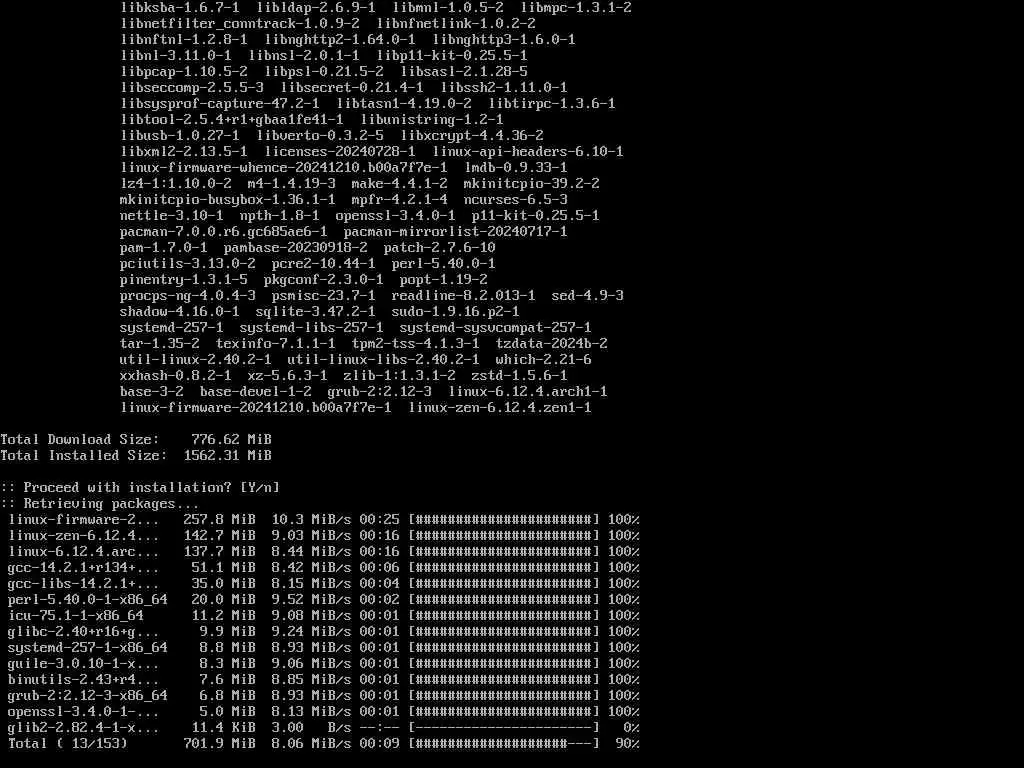Select the linux-zen-6.12.4.zen1-1 package name
1024x768 pixels.
tap(500, 408)
